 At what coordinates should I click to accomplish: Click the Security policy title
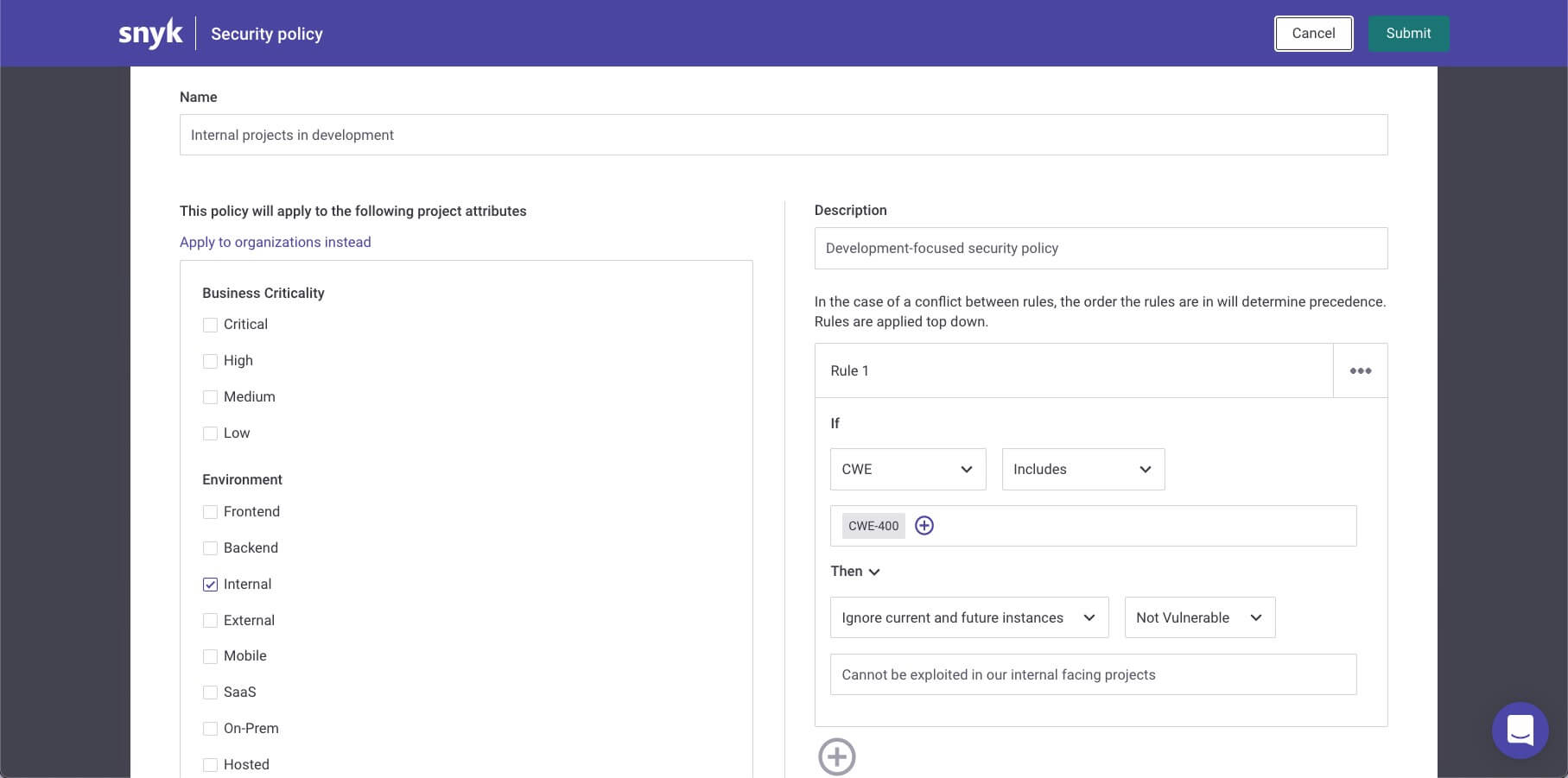267,34
